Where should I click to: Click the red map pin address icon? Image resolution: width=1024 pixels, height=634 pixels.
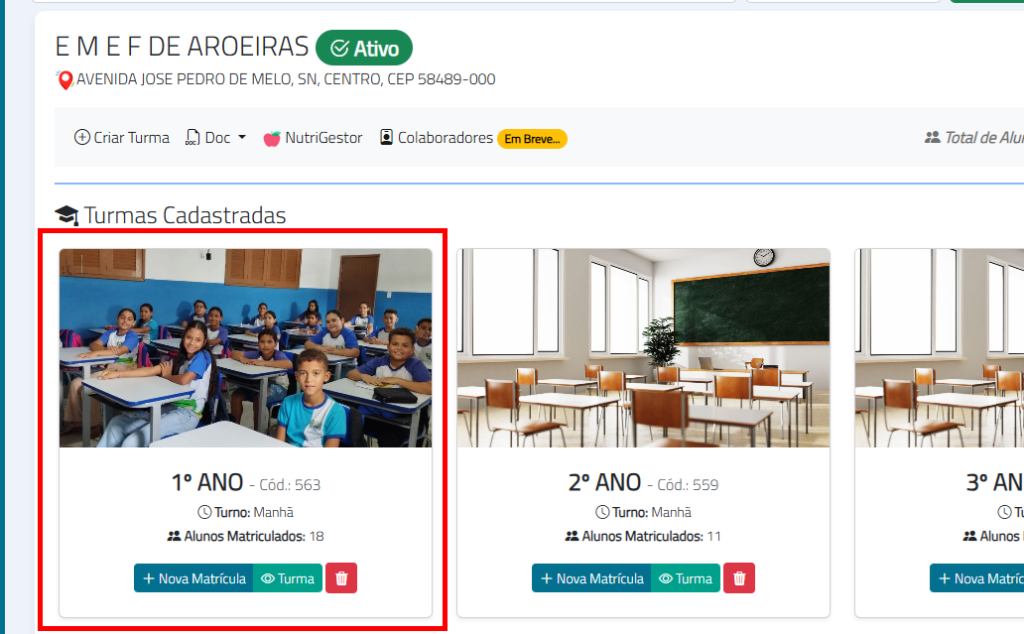(x=66, y=80)
